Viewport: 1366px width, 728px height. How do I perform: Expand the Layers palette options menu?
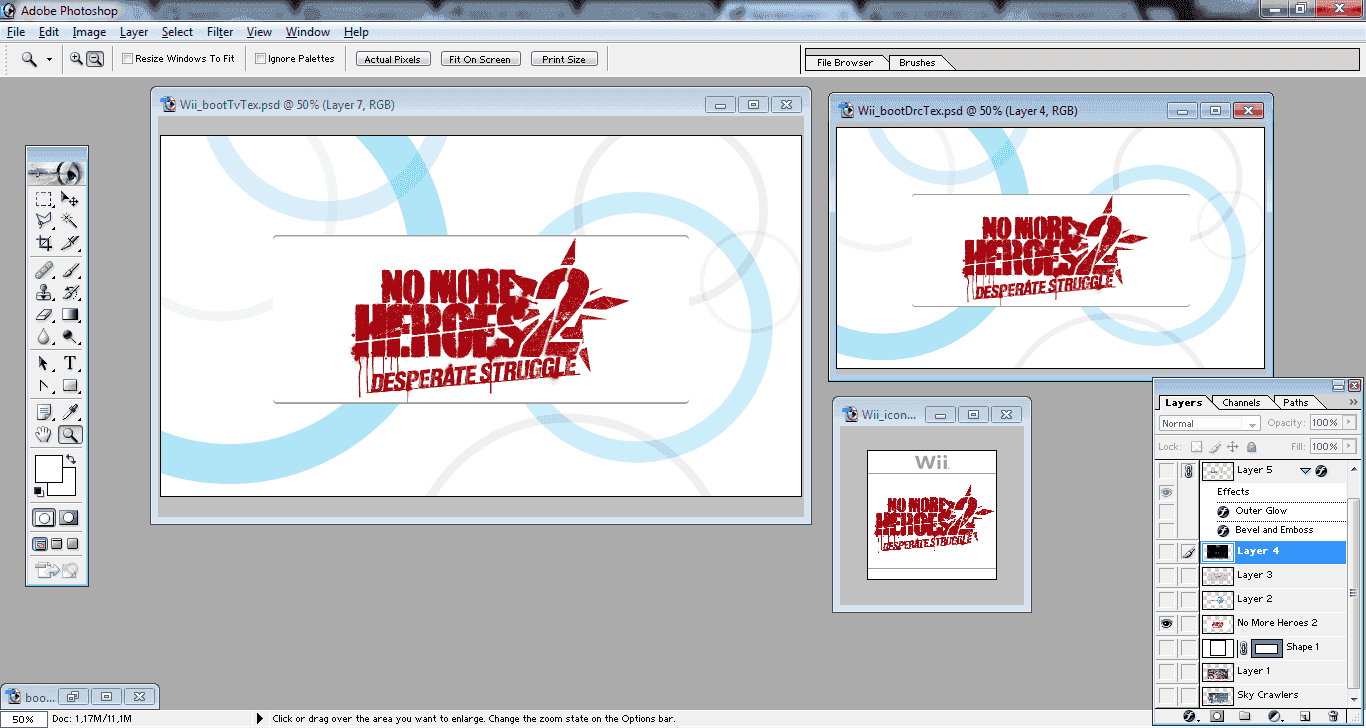[1352, 403]
